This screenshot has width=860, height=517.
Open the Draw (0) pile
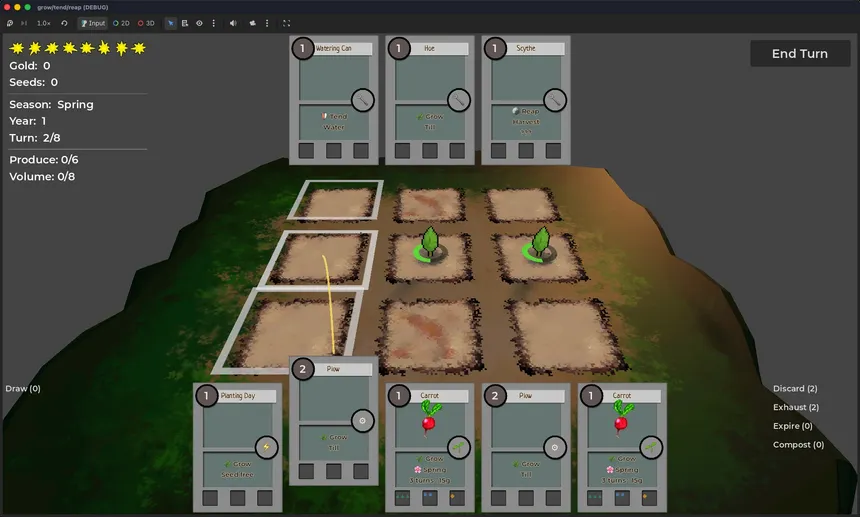click(23, 388)
